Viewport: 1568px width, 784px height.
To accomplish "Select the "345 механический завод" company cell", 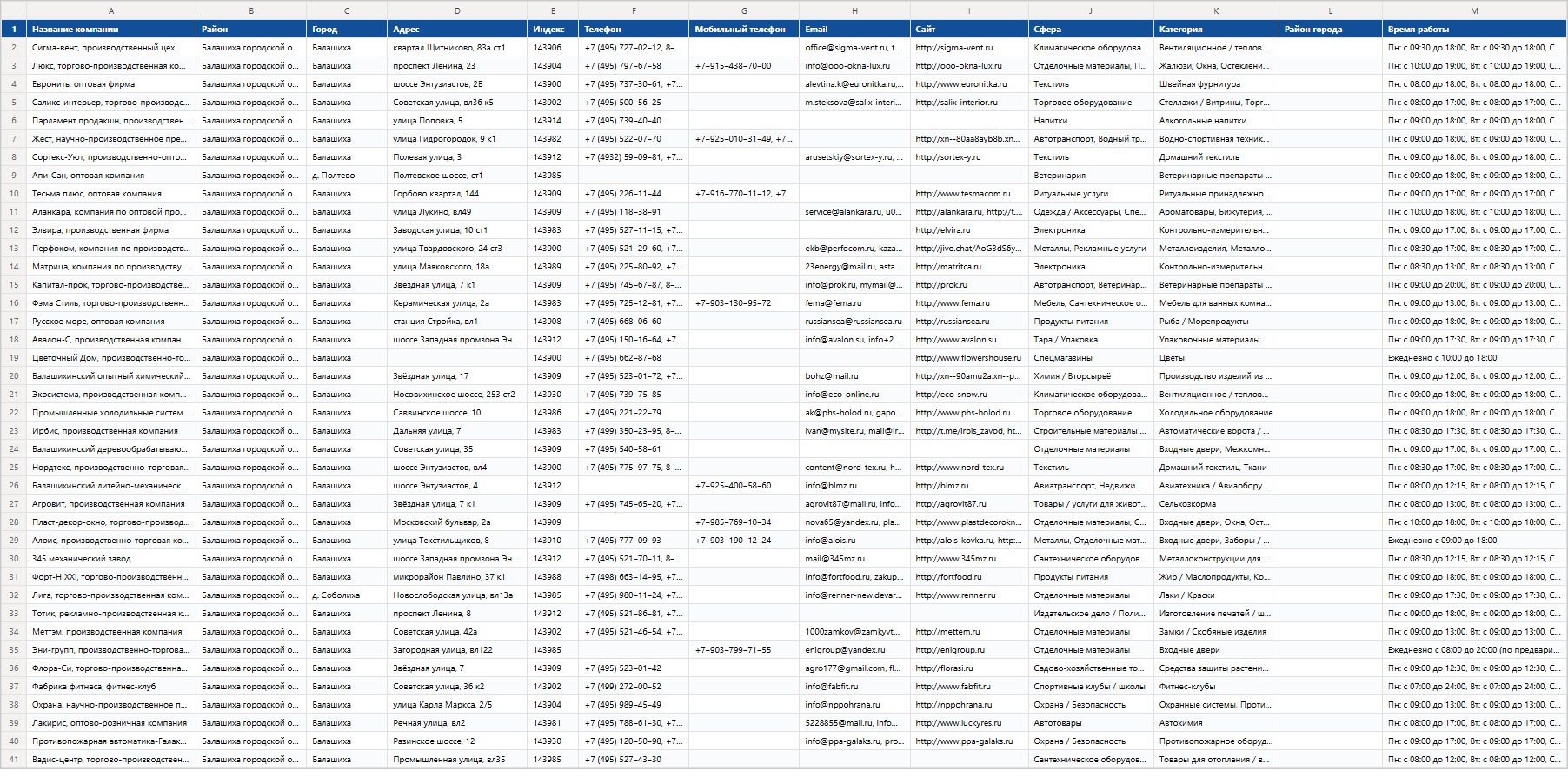I will (111, 559).
